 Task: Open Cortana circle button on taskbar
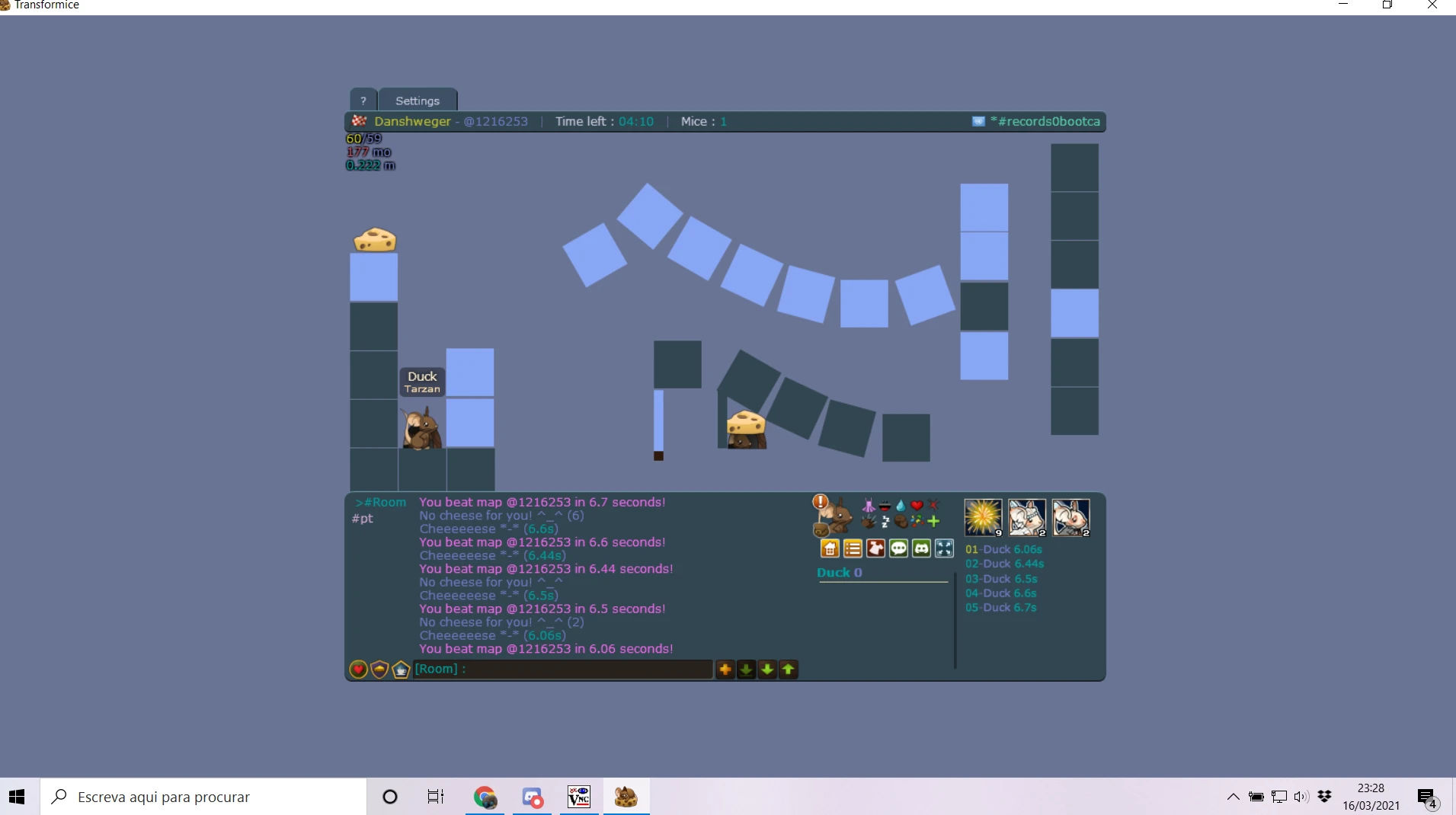389,797
